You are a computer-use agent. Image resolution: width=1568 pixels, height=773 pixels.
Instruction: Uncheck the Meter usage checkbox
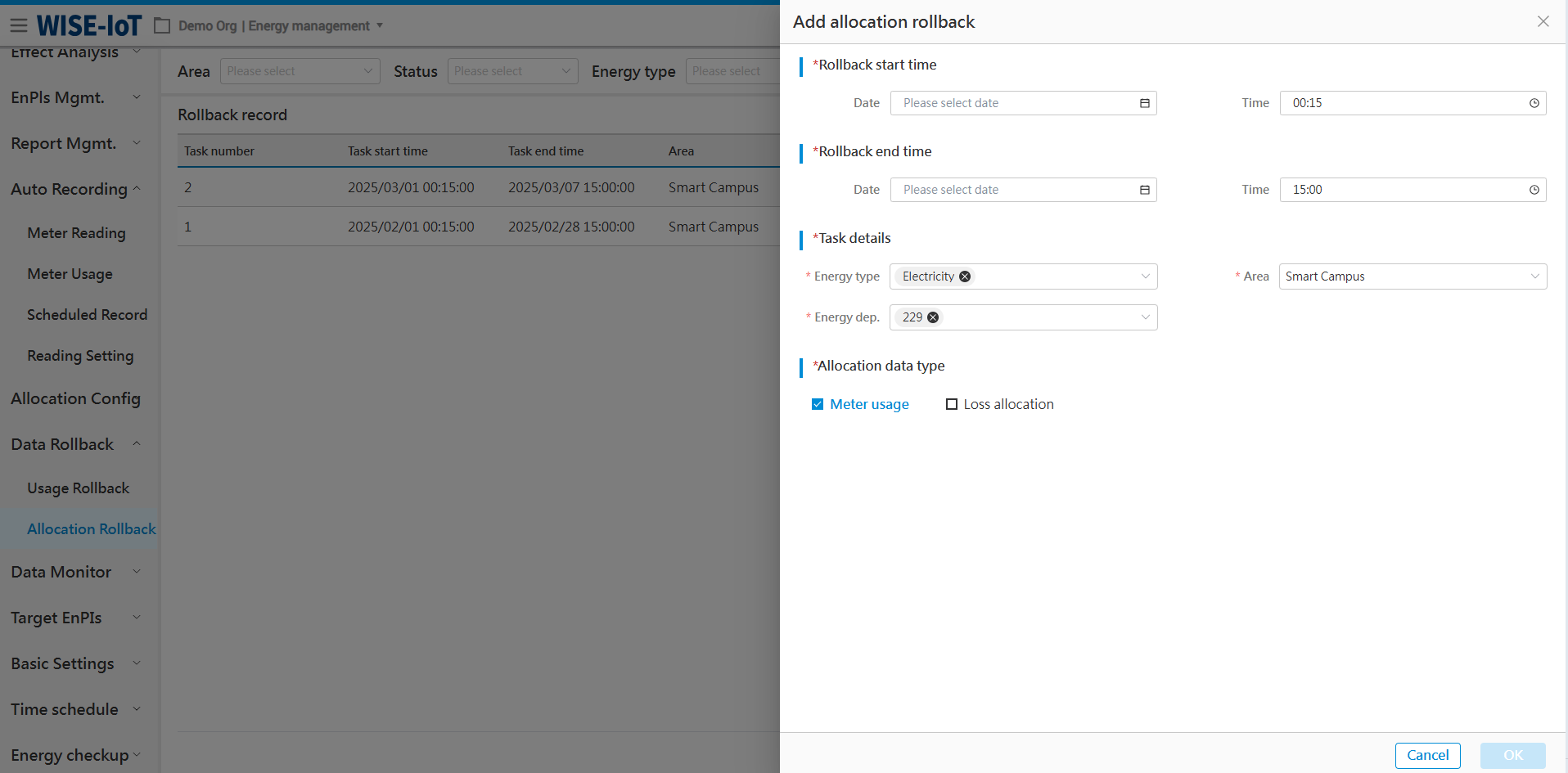coord(817,404)
